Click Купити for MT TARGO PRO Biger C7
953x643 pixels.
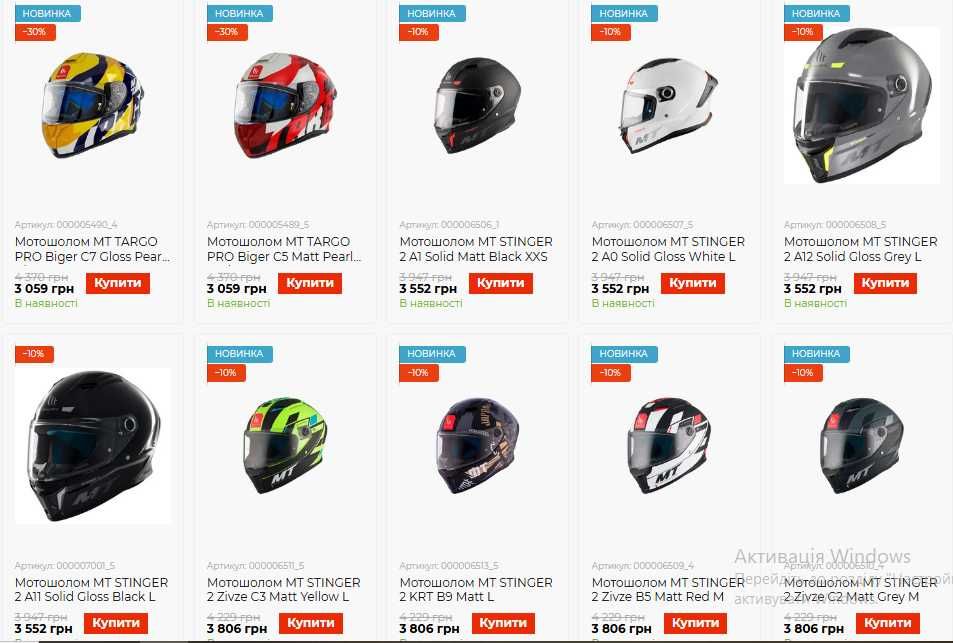click(118, 283)
